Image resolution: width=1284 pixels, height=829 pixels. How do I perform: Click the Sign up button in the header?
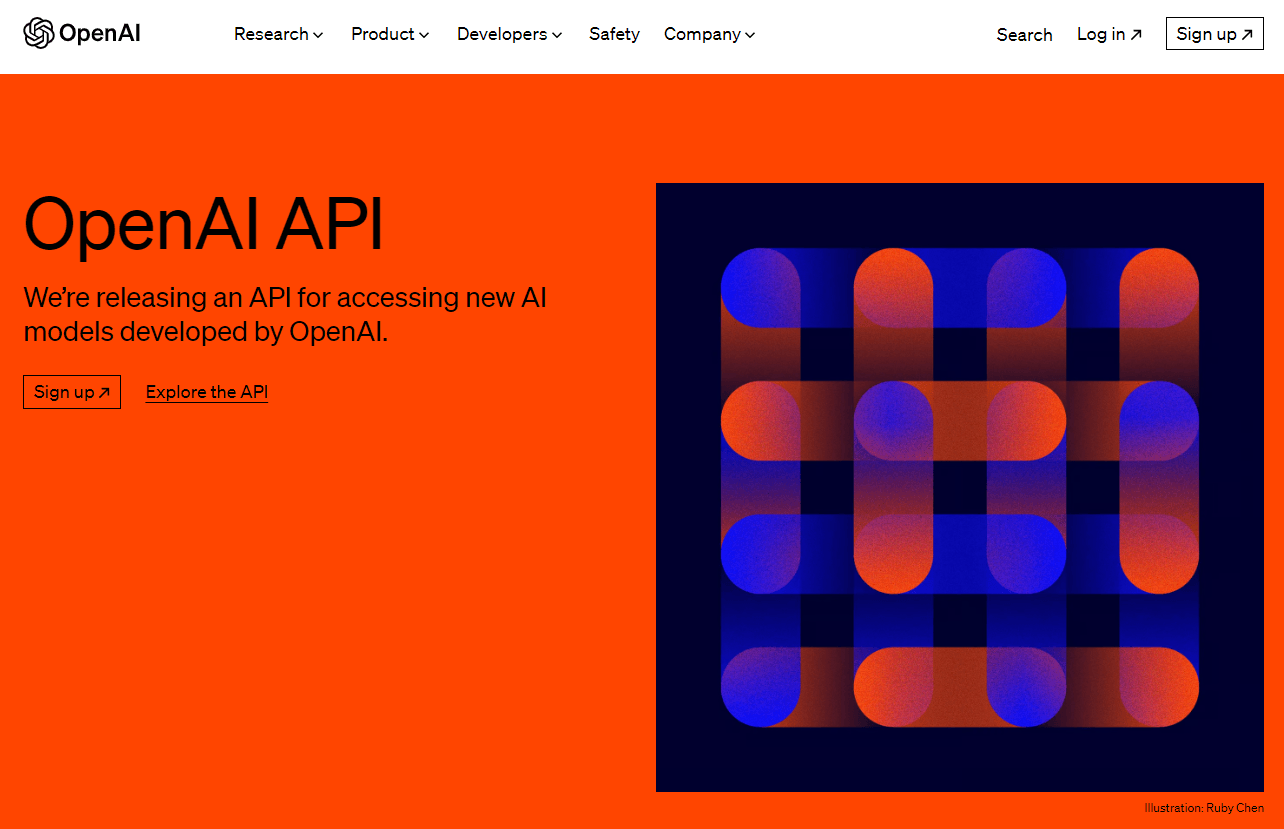pos(1214,33)
